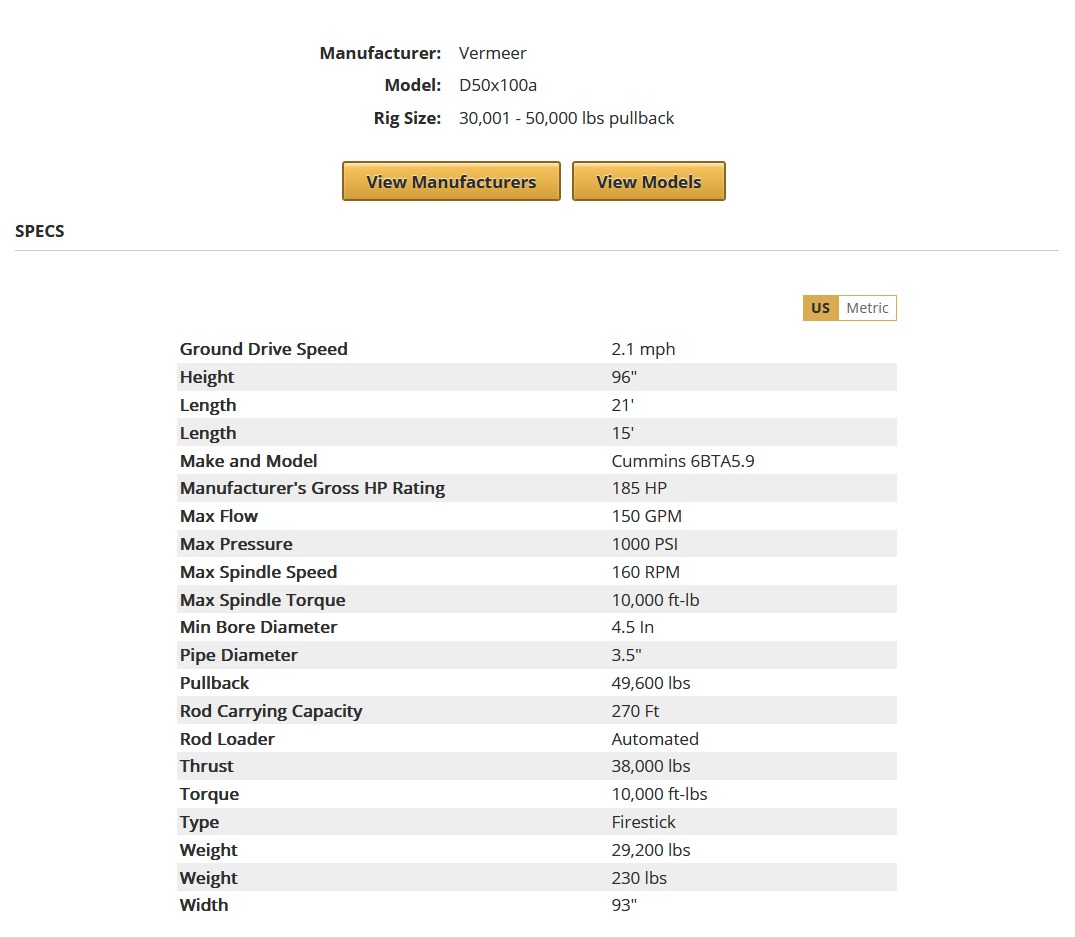
Task: Select the model D50x100a
Action: (x=497, y=85)
